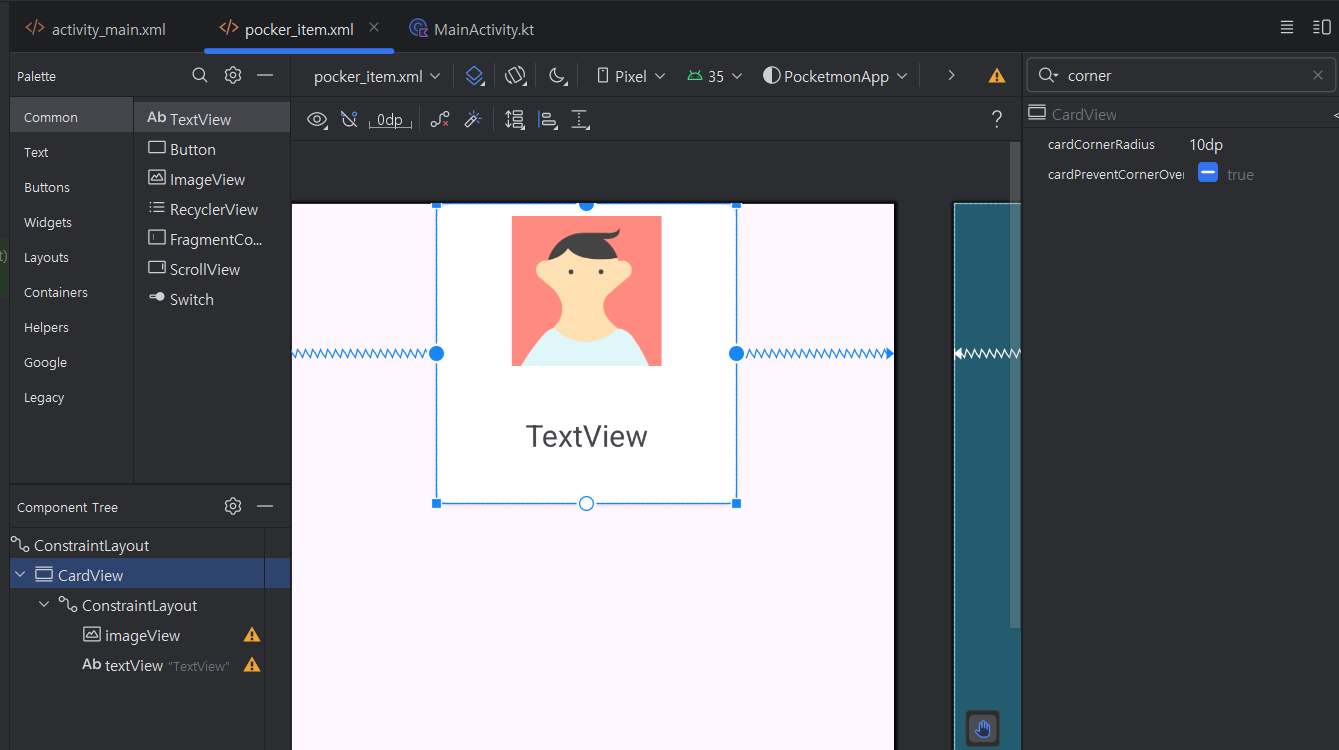Open the Pack tool menu
Viewport: 1339px width, 750px height.
pyautogui.click(x=515, y=120)
